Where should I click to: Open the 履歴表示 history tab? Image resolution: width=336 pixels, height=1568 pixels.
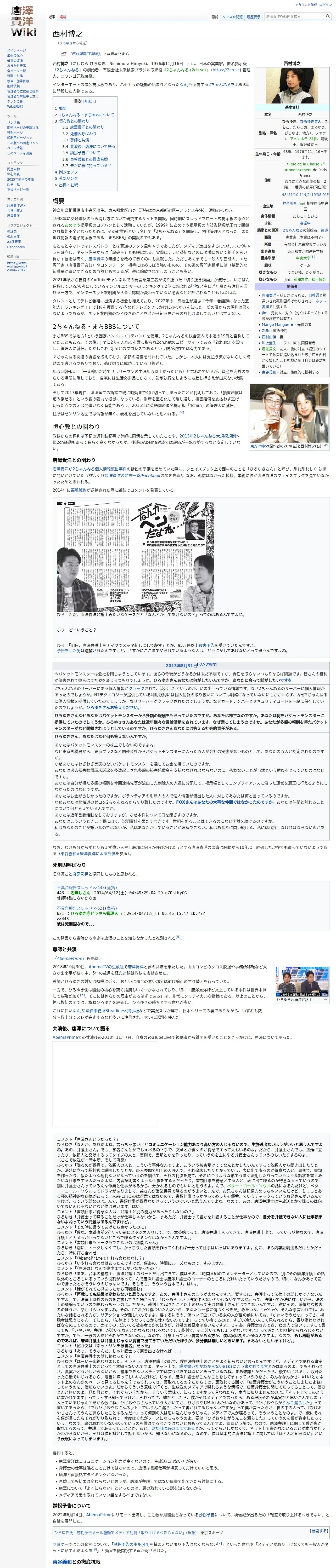pyautogui.click(x=254, y=17)
